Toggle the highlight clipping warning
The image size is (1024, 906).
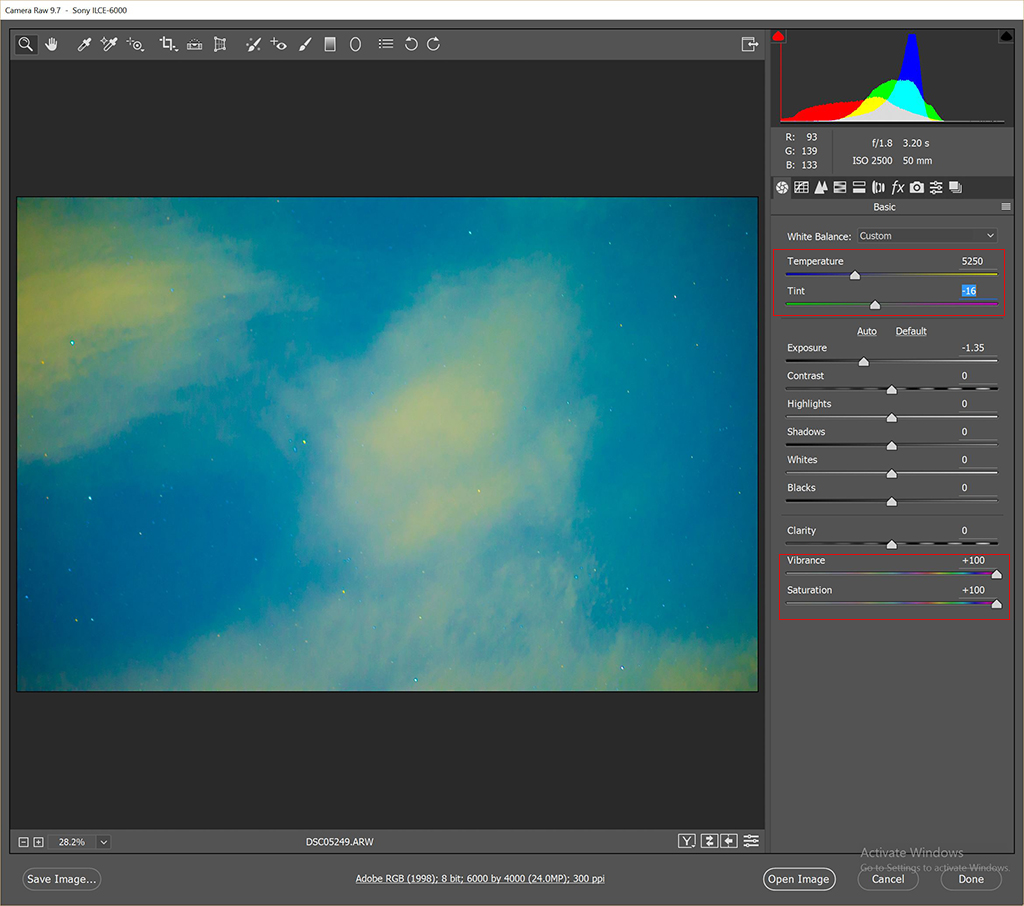tap(1005, 37)
